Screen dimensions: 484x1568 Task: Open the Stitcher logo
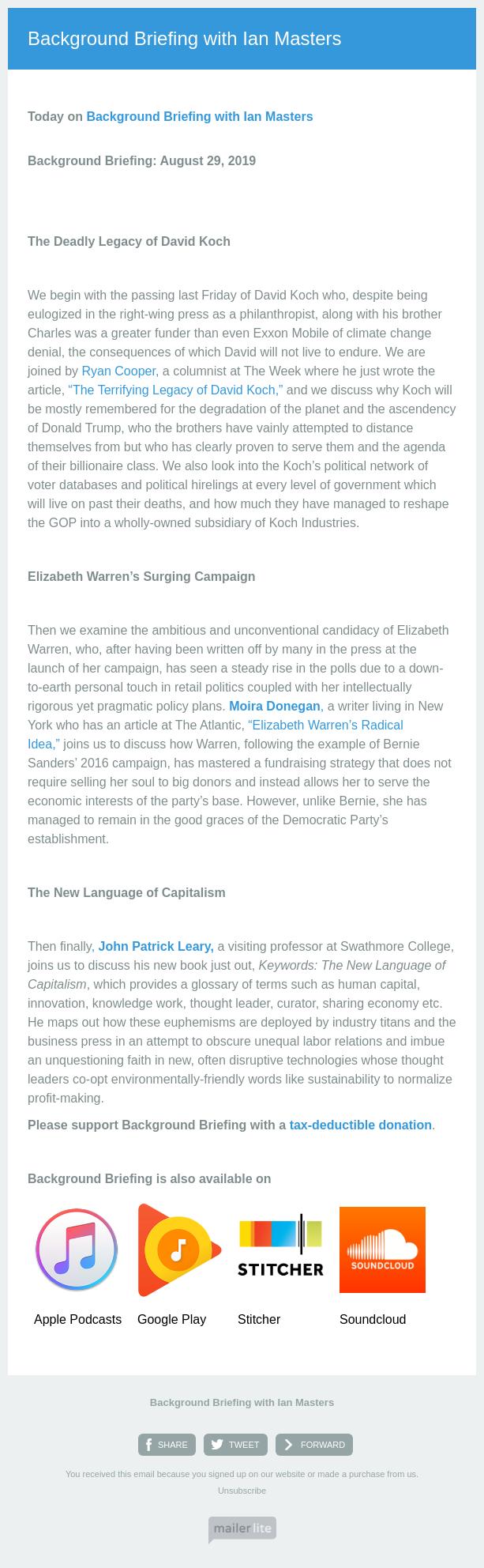[280, 1246]
